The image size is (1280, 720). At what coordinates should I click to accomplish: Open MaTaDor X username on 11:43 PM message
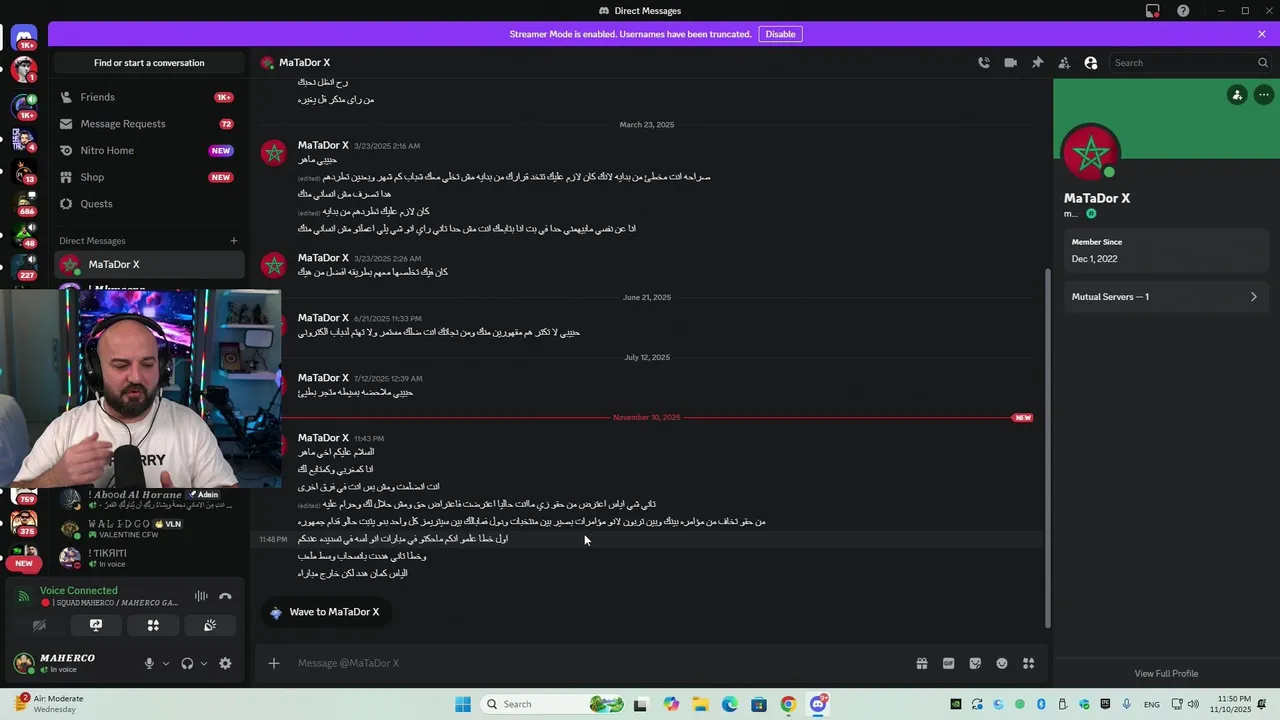[323, 438]
